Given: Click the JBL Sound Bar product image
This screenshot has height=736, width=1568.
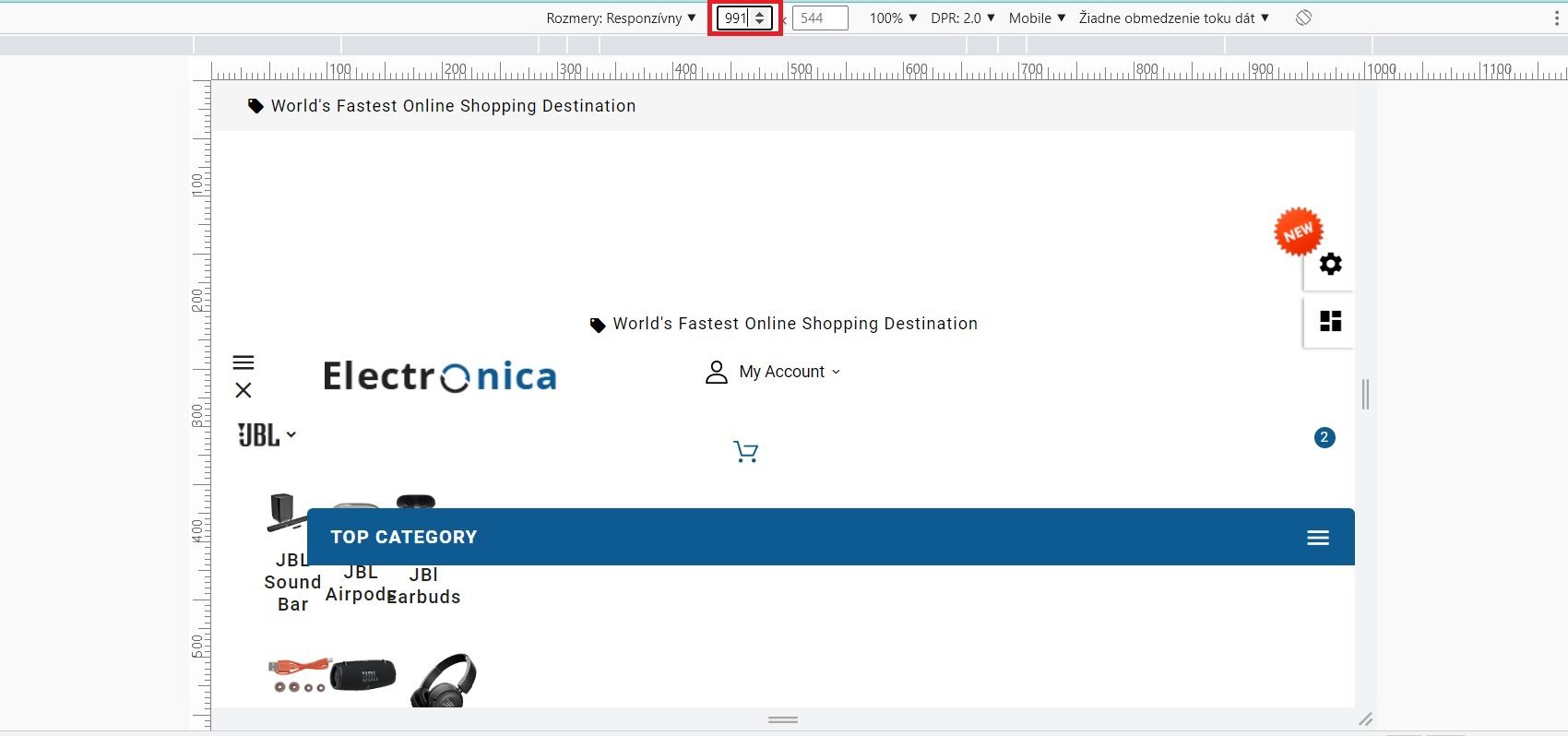Looking at the screenshot, I should pos(287,513).
